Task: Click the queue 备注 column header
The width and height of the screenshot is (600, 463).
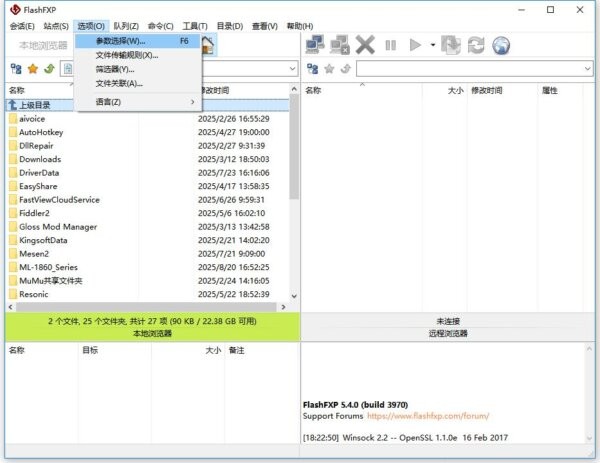Action: point(261,350)
